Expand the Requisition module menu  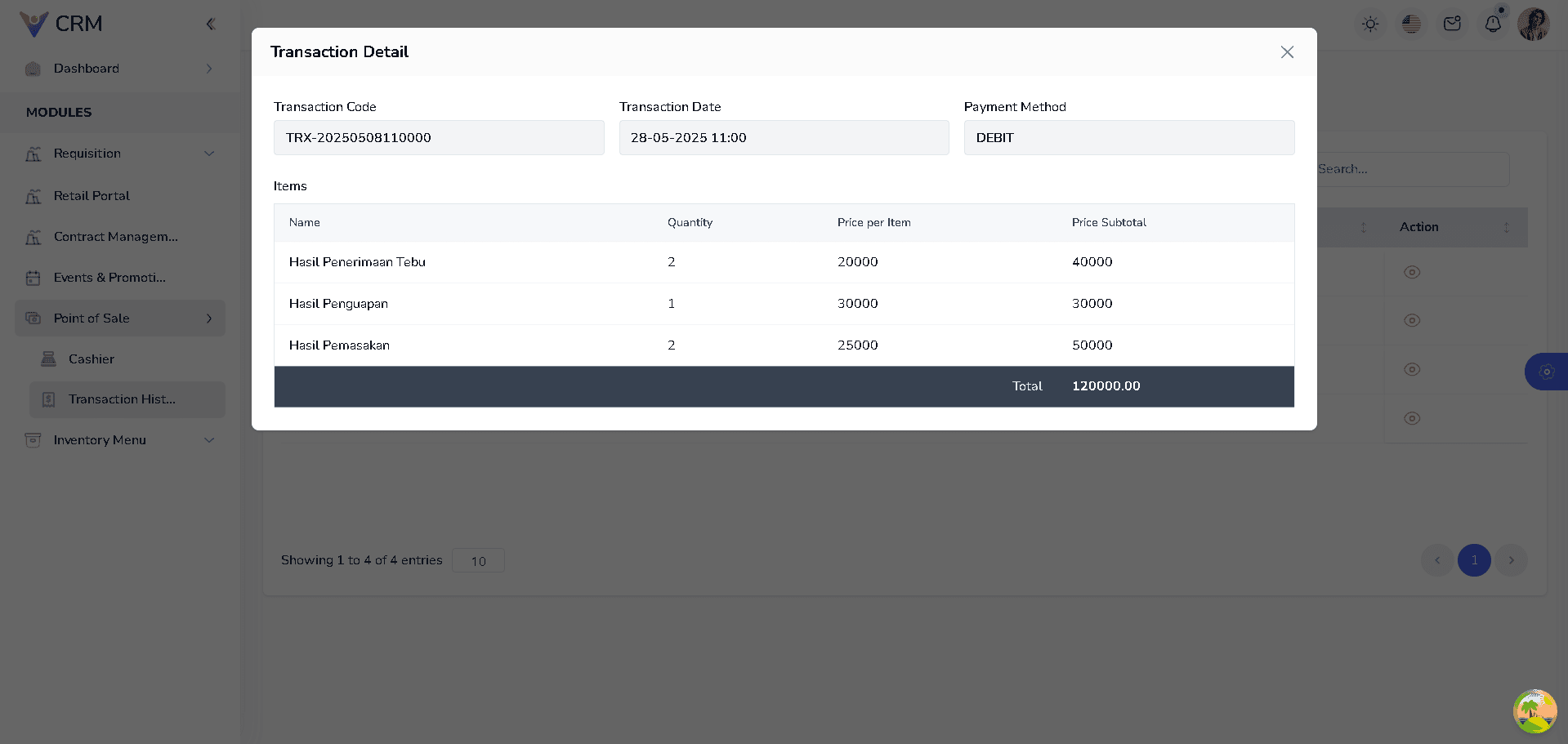[x=120, y=154]
